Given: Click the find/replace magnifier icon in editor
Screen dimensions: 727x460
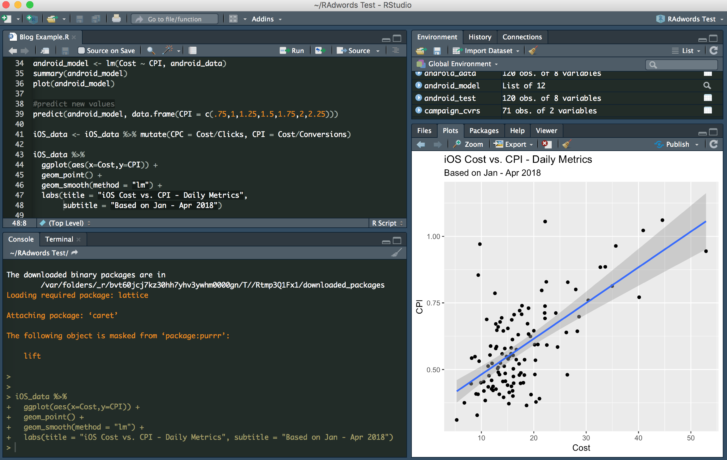Looking at the screenshot, I should [151, 50].
